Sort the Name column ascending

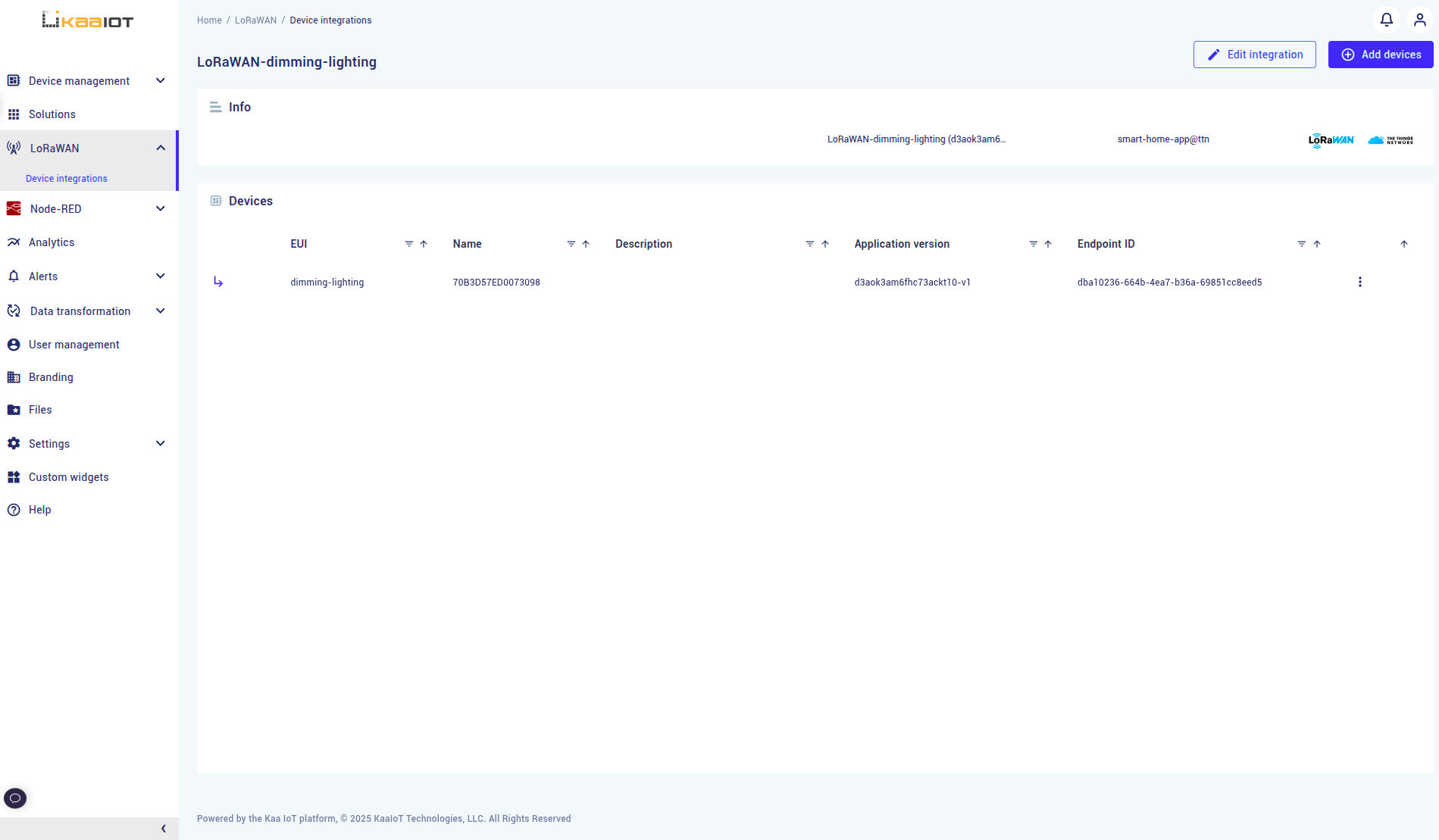coord(586,244)
